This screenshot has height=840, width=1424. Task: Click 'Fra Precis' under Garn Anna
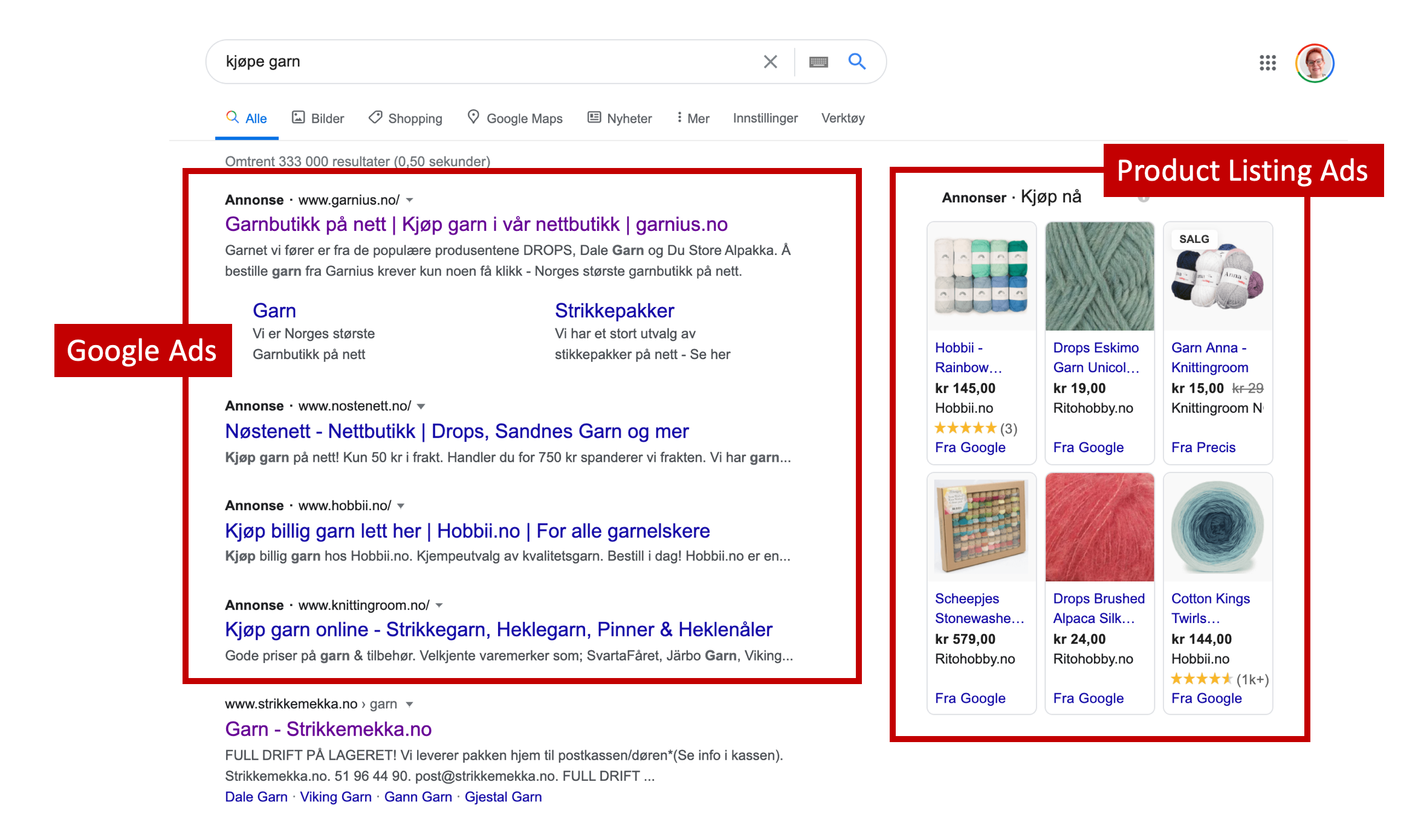[1203, 448]
